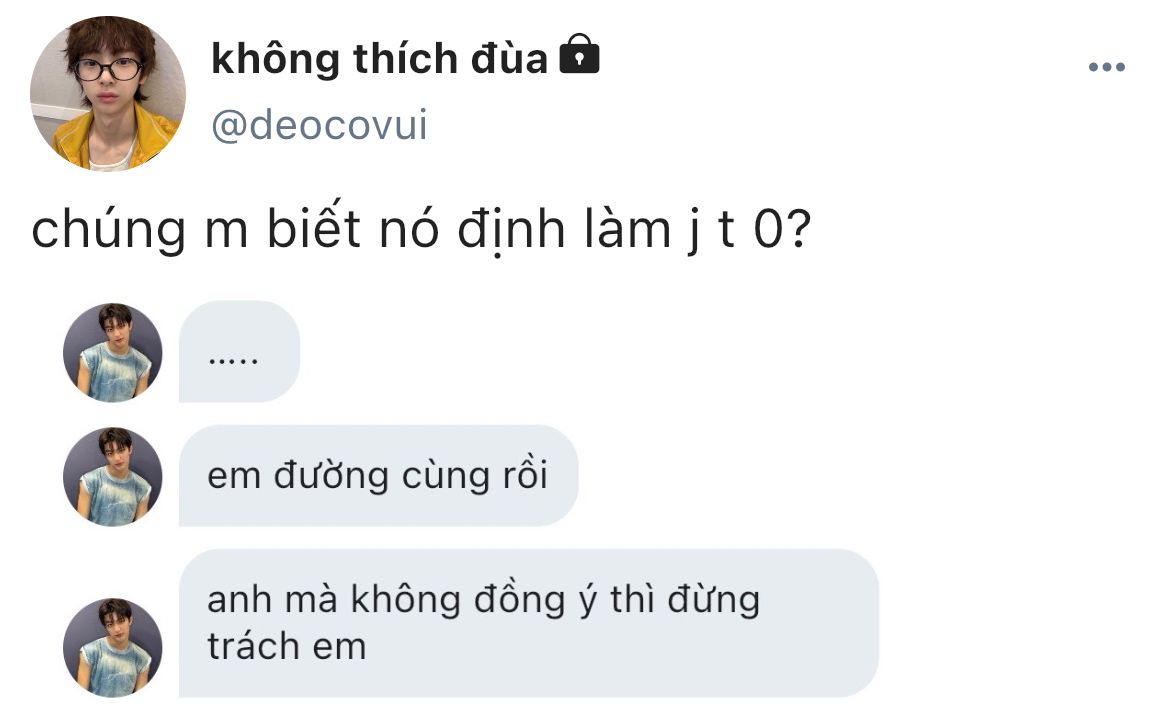Expand tweet options via the ellipsis
Screen dimensions: 1170x727
[x=1107, y=67]
